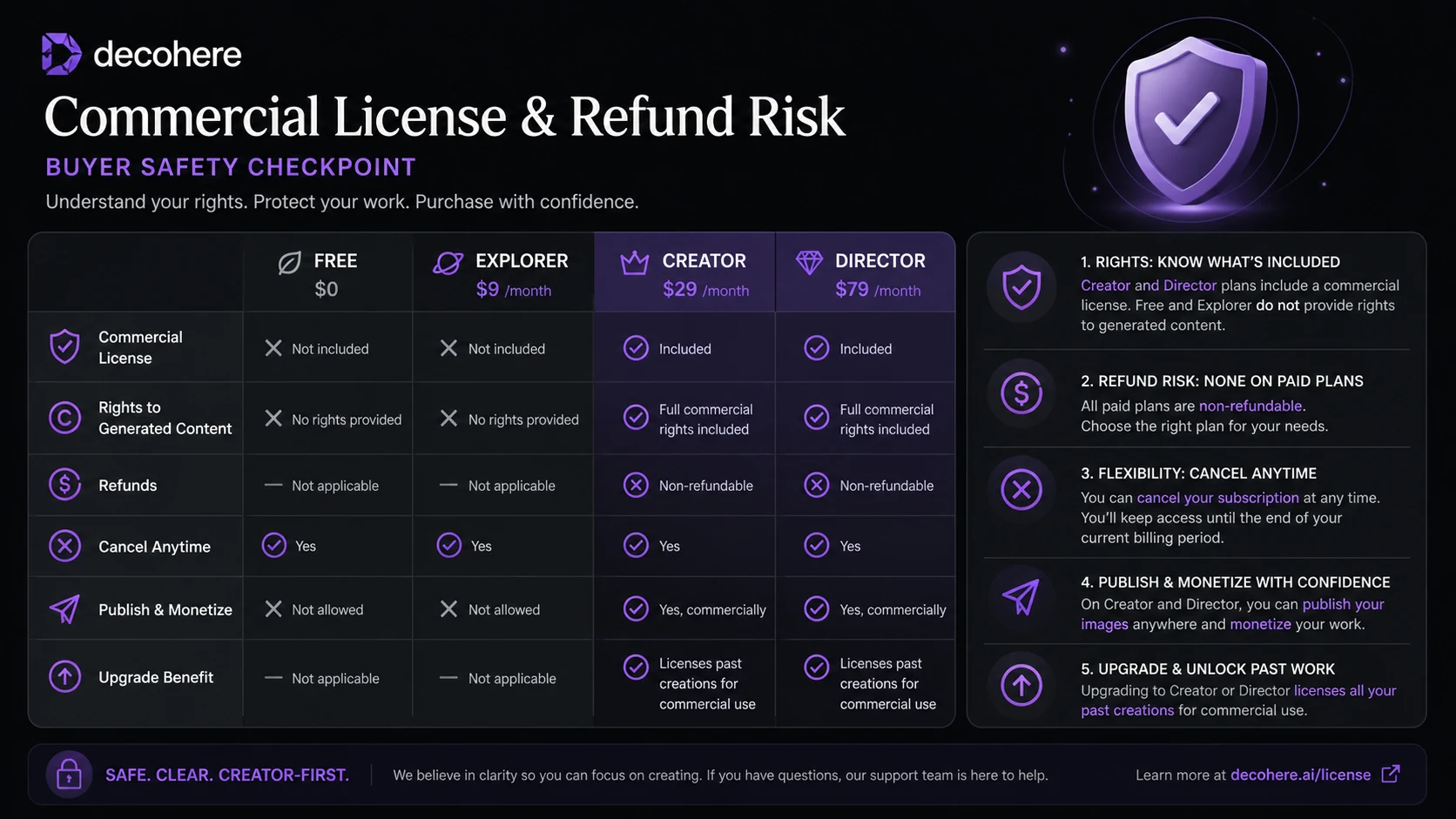Screen dimensions: 1456x819
Task: Click the 'Commercial License & Refund Risk' title
Action: tap(444, 117)
